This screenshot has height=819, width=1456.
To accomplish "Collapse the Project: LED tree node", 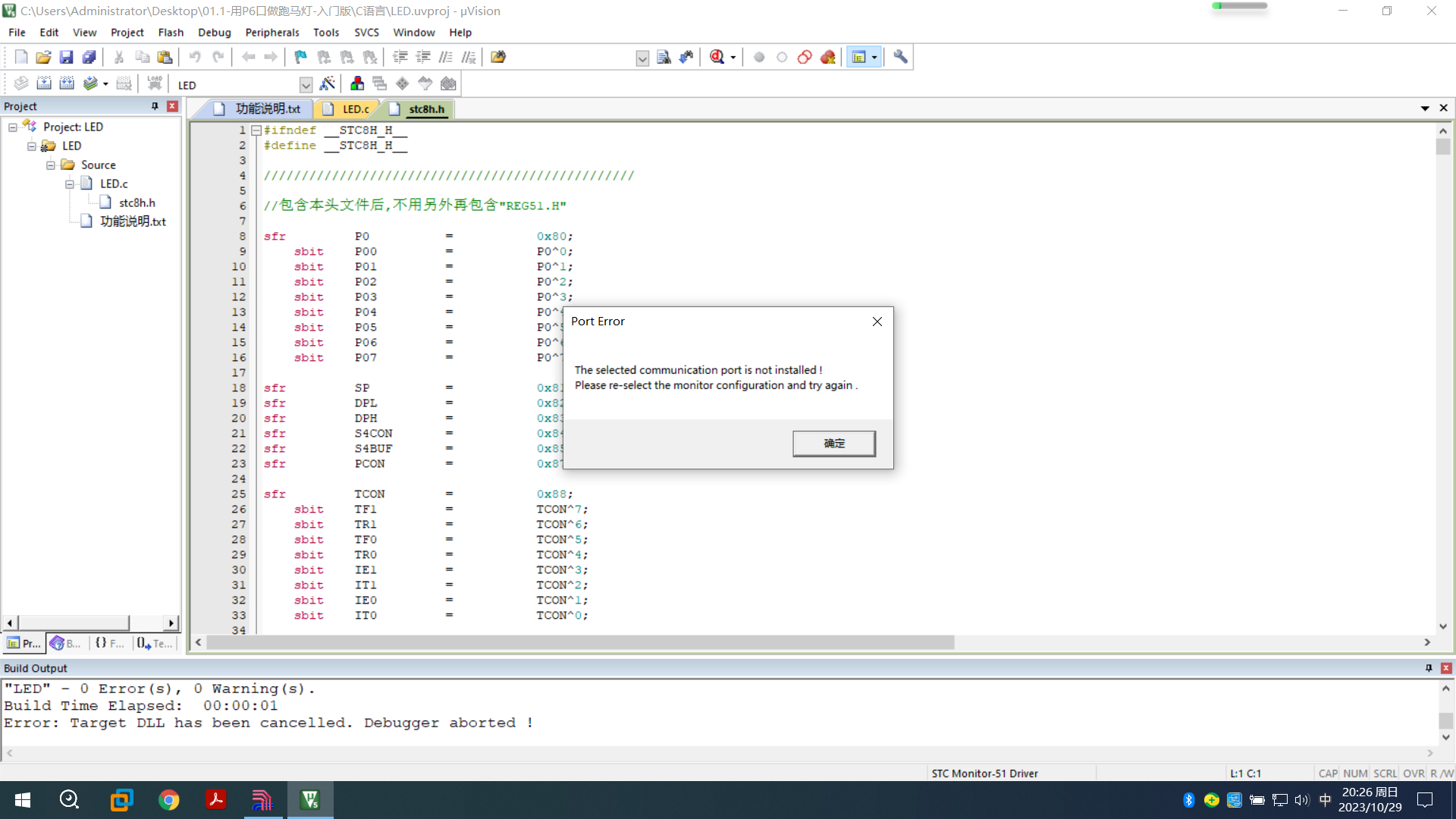I will tap(13, 127).
